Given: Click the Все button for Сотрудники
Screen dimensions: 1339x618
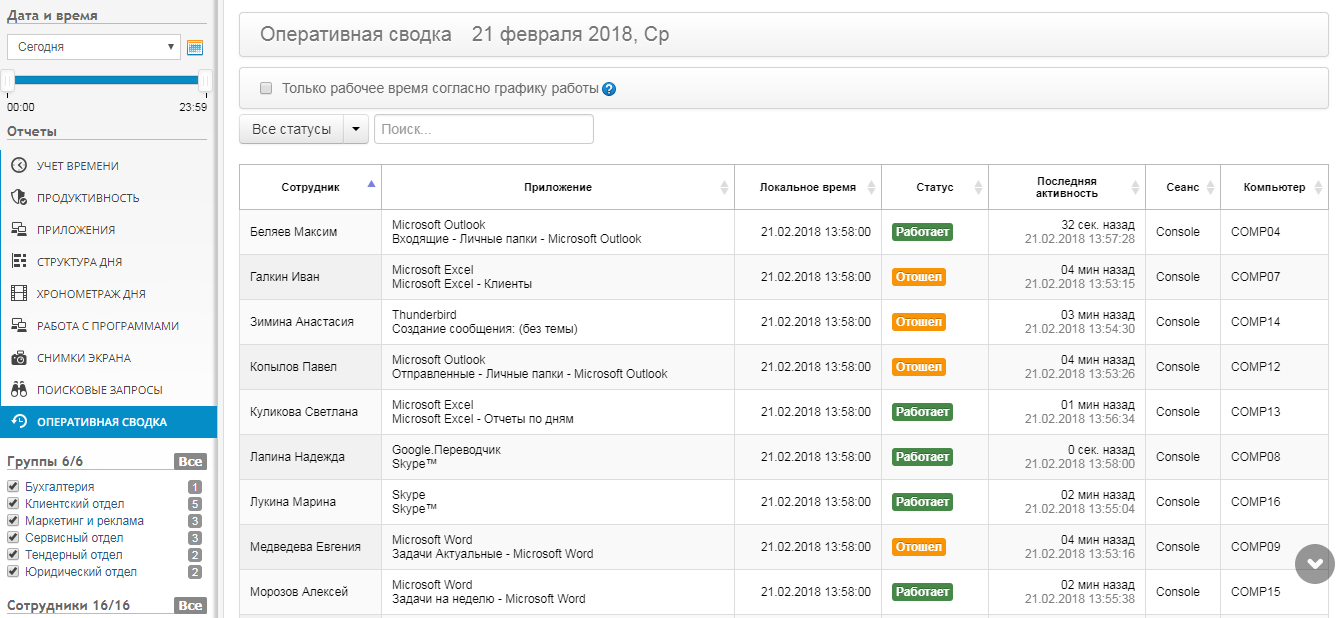Looking at the screenshot, I should [190, 606].
